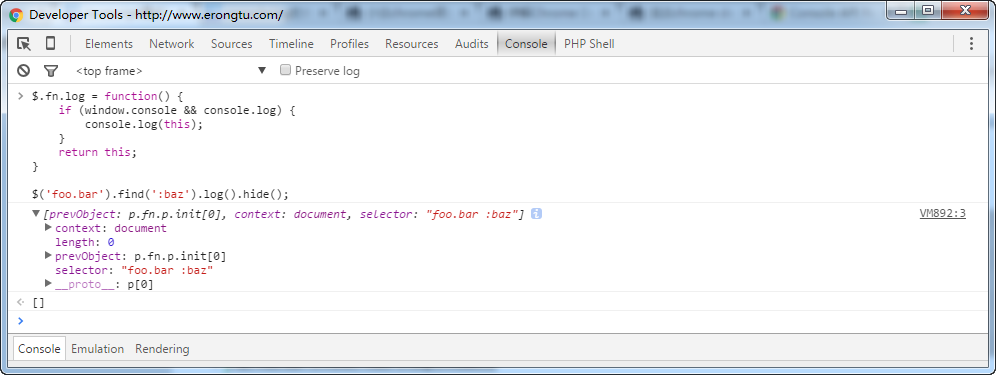This screenshot has height=375, width=996.
Task: Switch to the Elements tab
Action: [109, 44]
